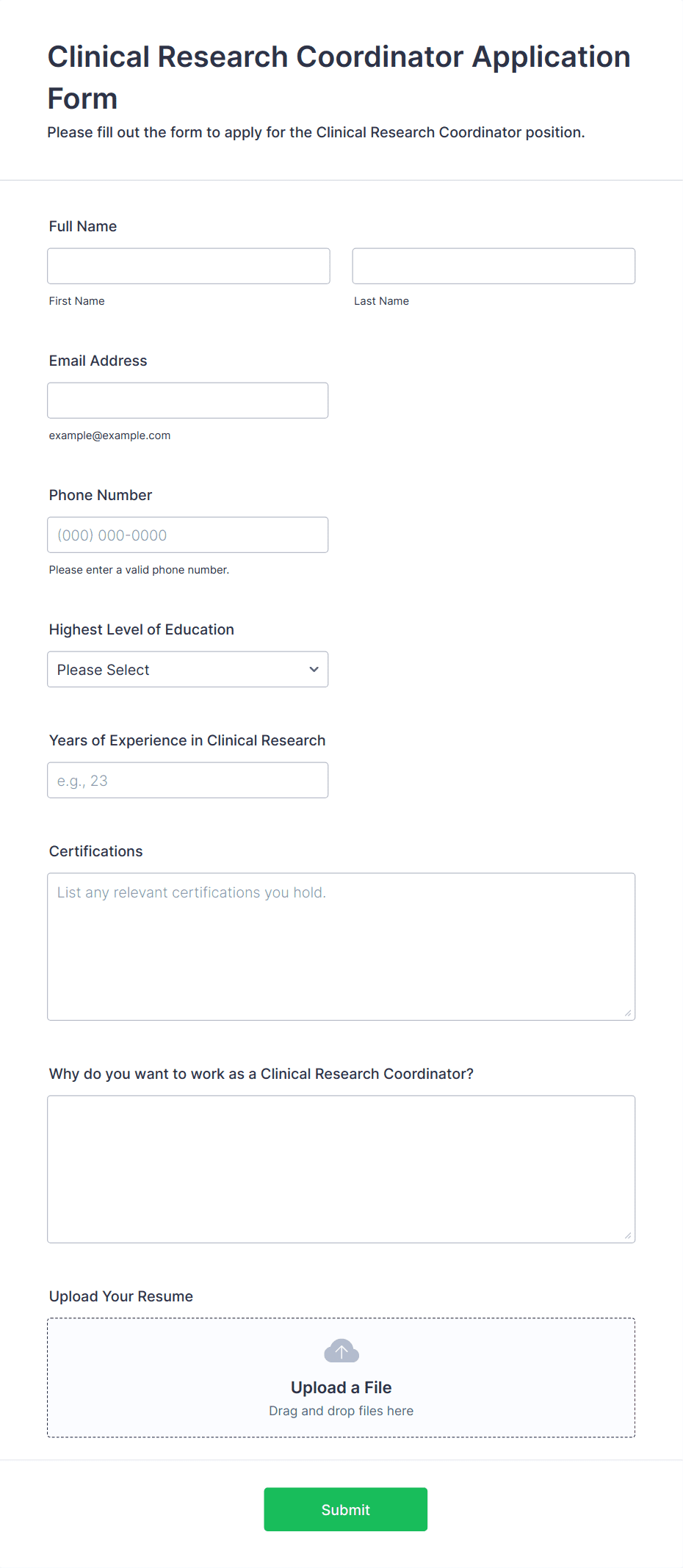The width and height of the screenshot is (683, 1568).
Task: Focus the Email Address text box
Action: point(187,400)
